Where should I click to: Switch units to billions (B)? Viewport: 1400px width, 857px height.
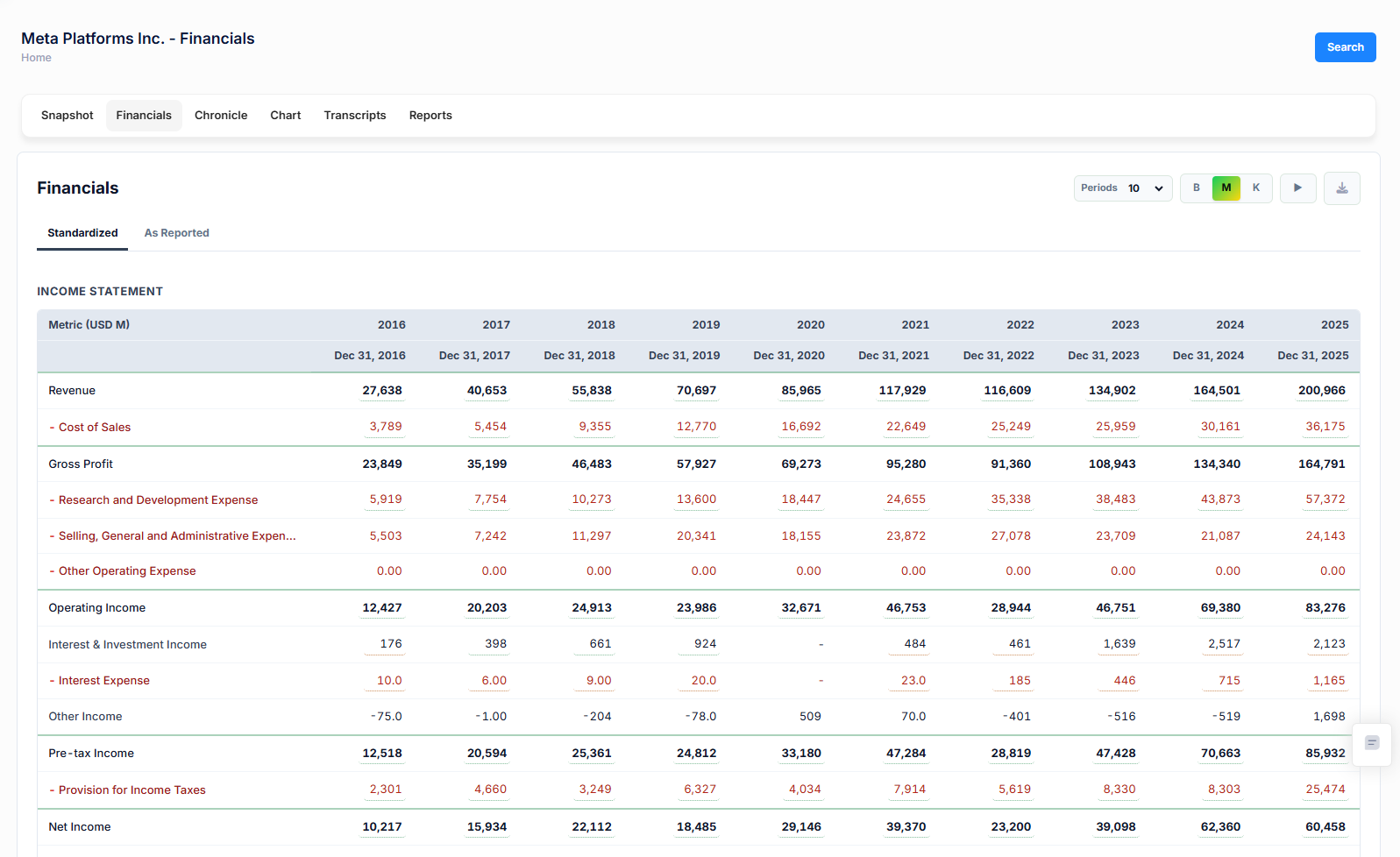coord(1197,188)
